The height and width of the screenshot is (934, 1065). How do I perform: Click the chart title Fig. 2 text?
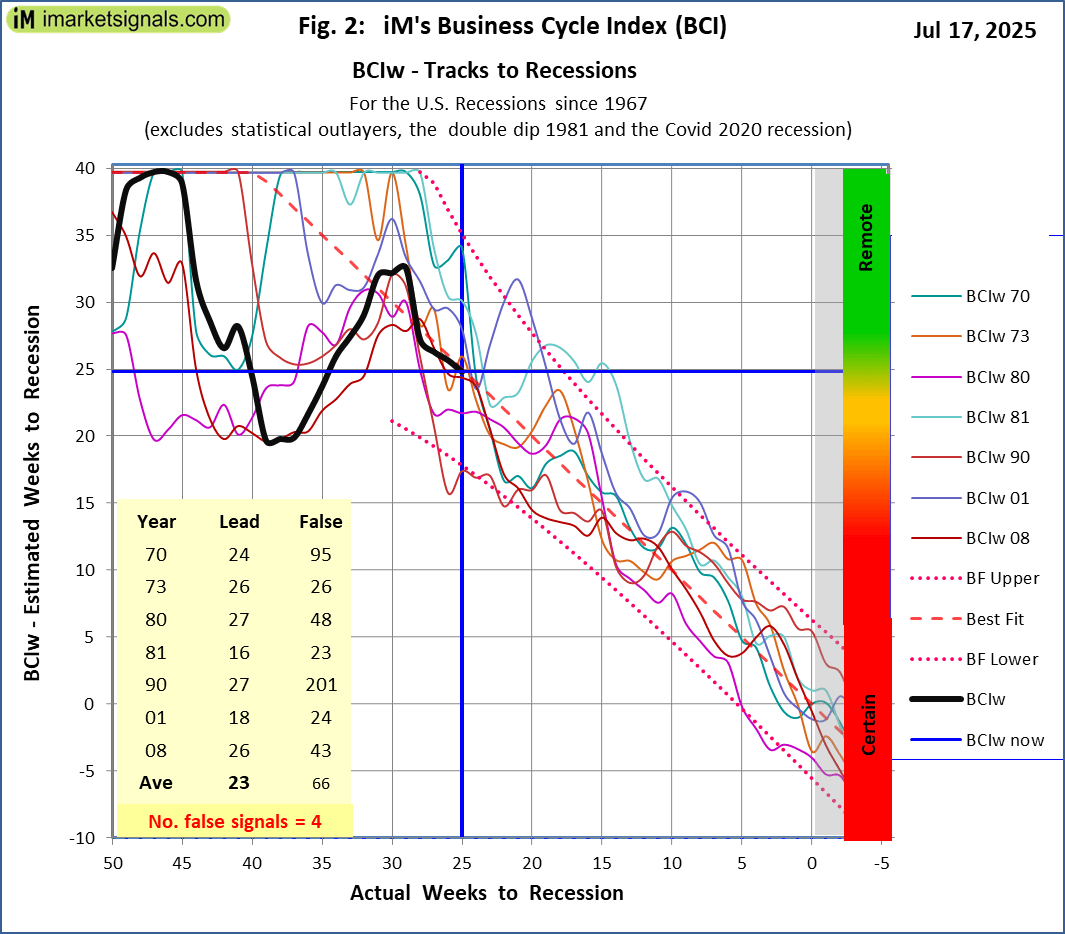click(x=512, y=28)
